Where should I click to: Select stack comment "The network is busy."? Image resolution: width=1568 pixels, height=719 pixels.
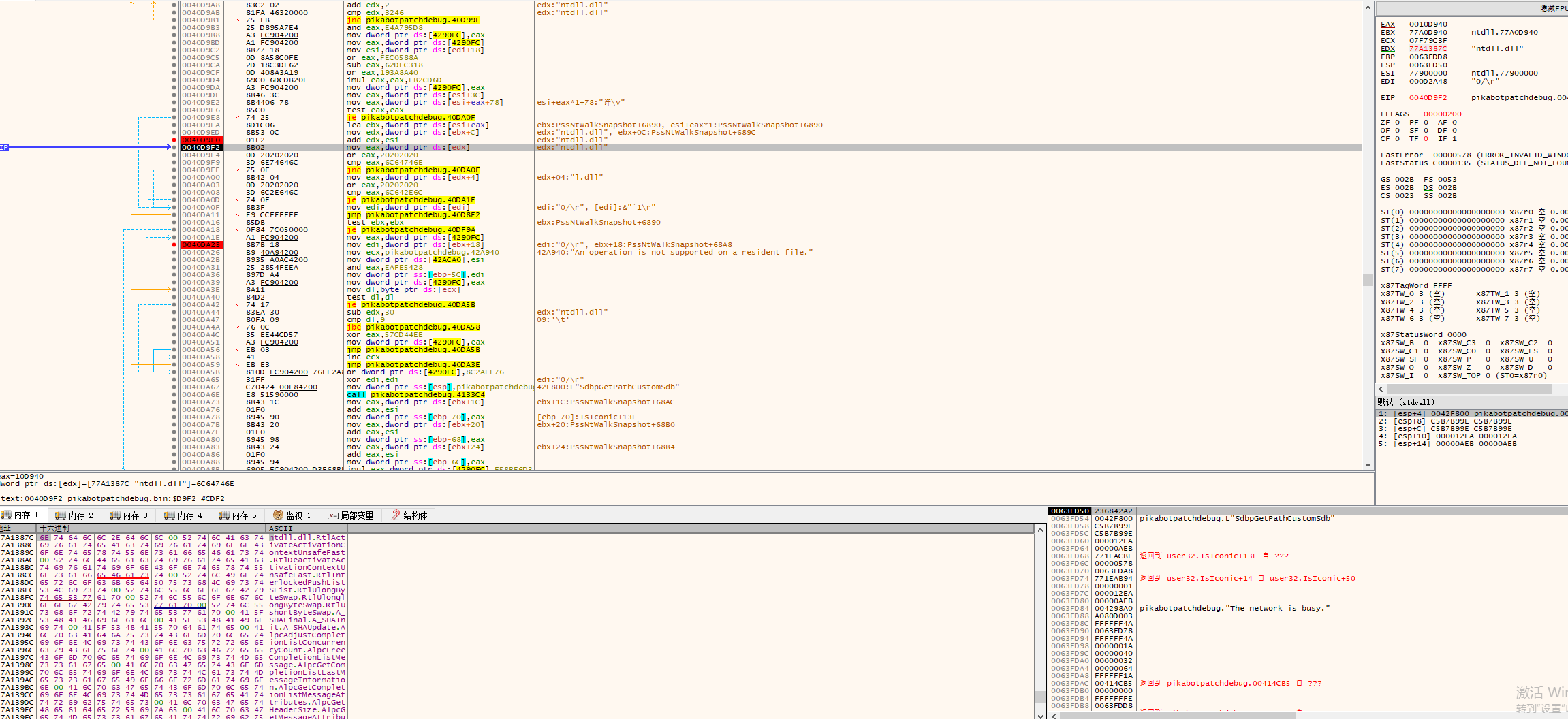(1234, 608)
